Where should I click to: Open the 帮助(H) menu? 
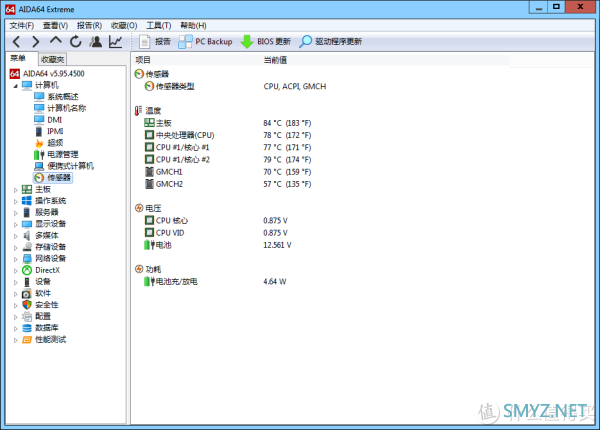[193, 25]
